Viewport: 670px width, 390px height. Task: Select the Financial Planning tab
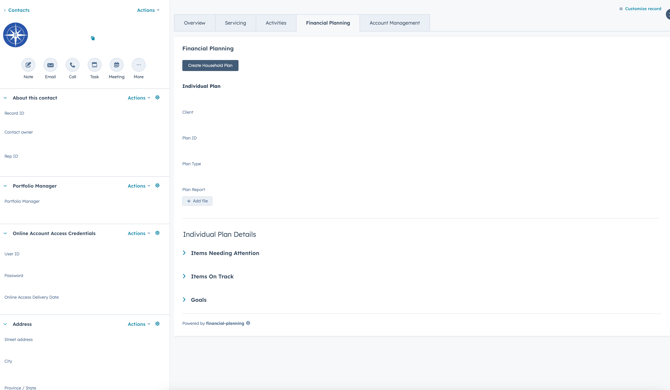click(328, 23)
